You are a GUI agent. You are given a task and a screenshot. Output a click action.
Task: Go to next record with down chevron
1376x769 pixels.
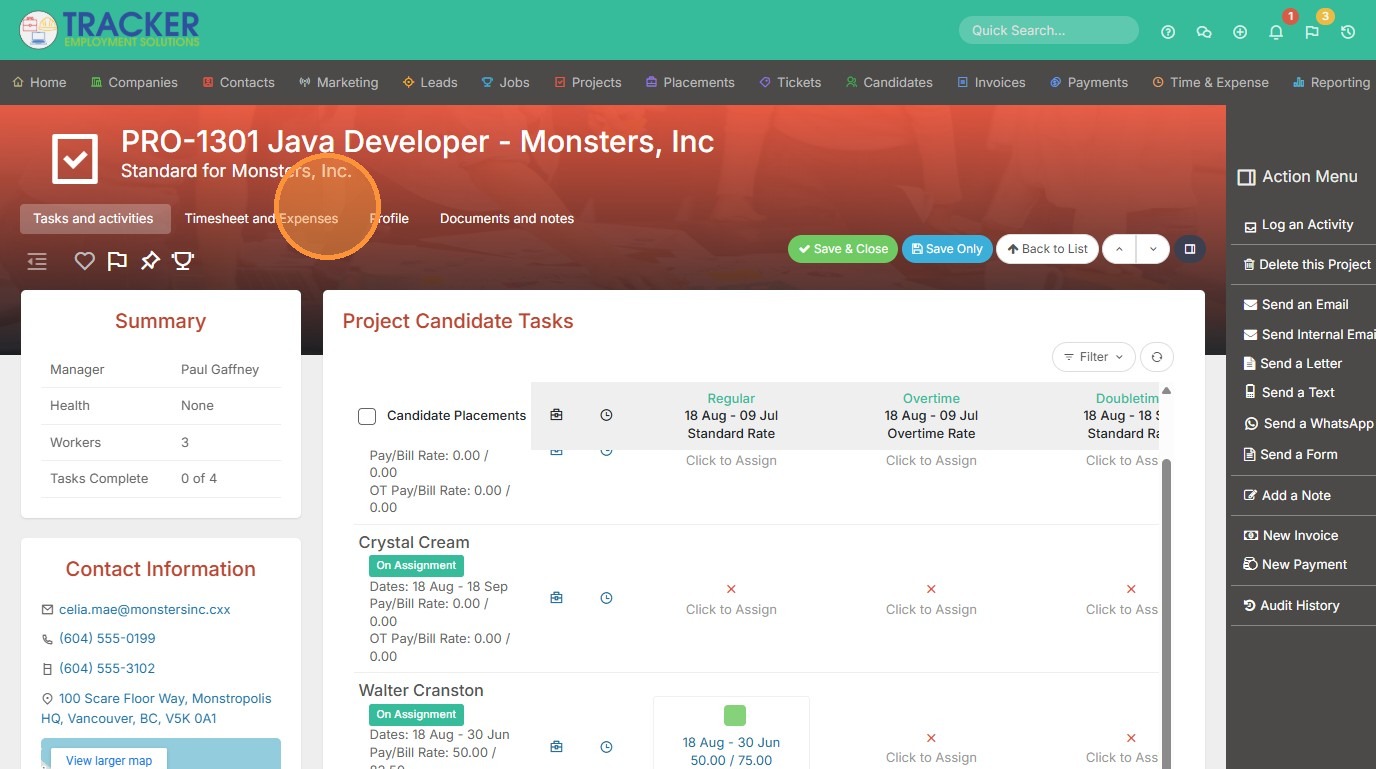tap(1153, 249)
